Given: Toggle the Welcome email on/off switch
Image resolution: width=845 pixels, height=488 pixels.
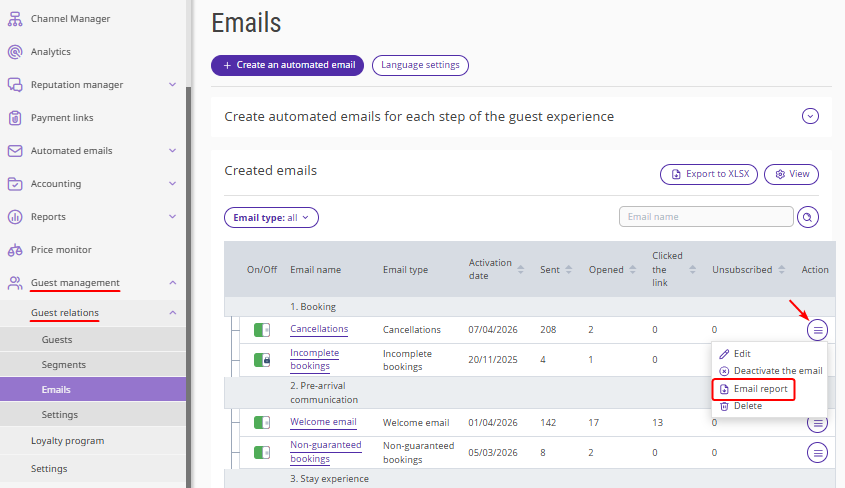Looking at the screenshot, I should (263, 423).
